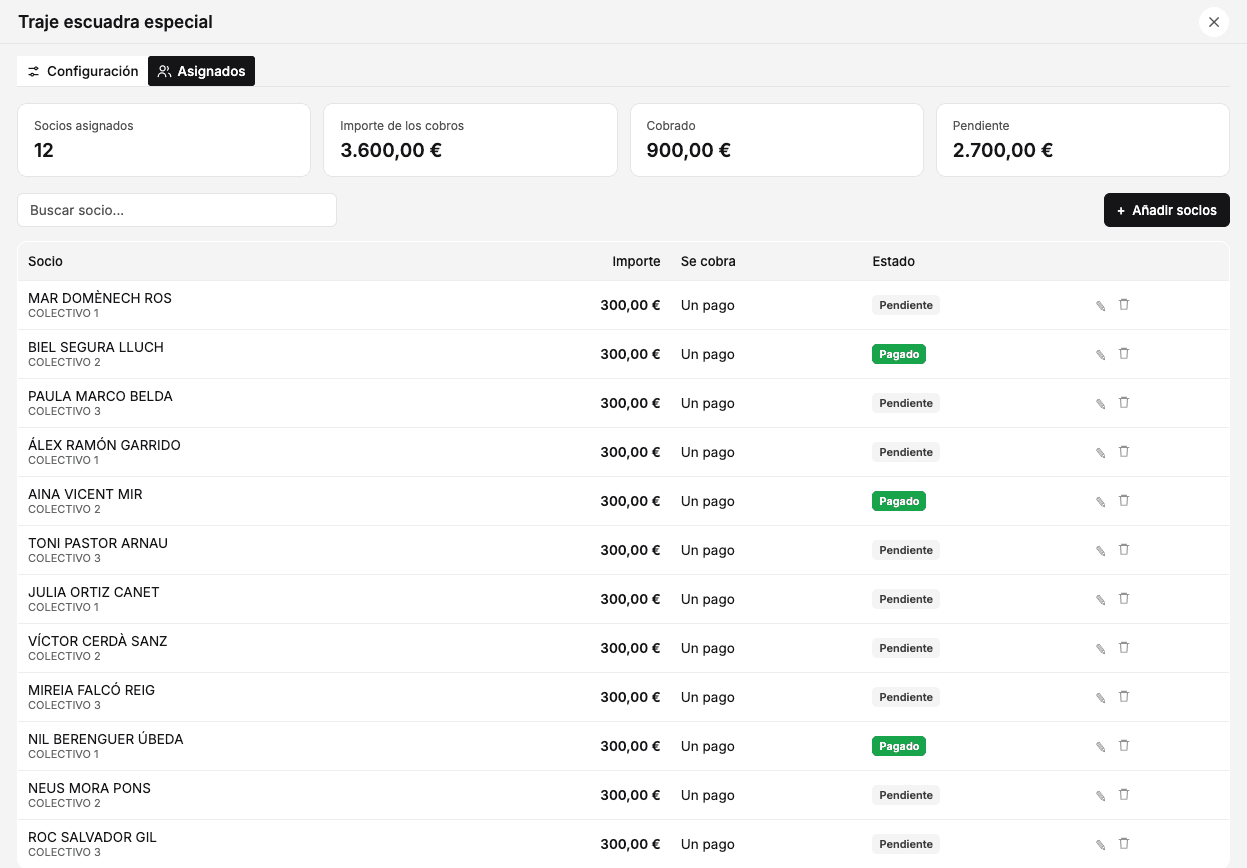Delete TONI PASTOR ARNAU via trash icon
Screen dimensions: 1247x868
(x=1124, y=550)
